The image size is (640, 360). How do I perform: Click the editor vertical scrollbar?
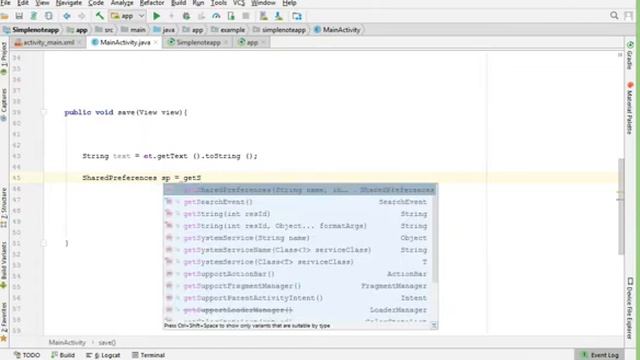click(x=621, y=207)
